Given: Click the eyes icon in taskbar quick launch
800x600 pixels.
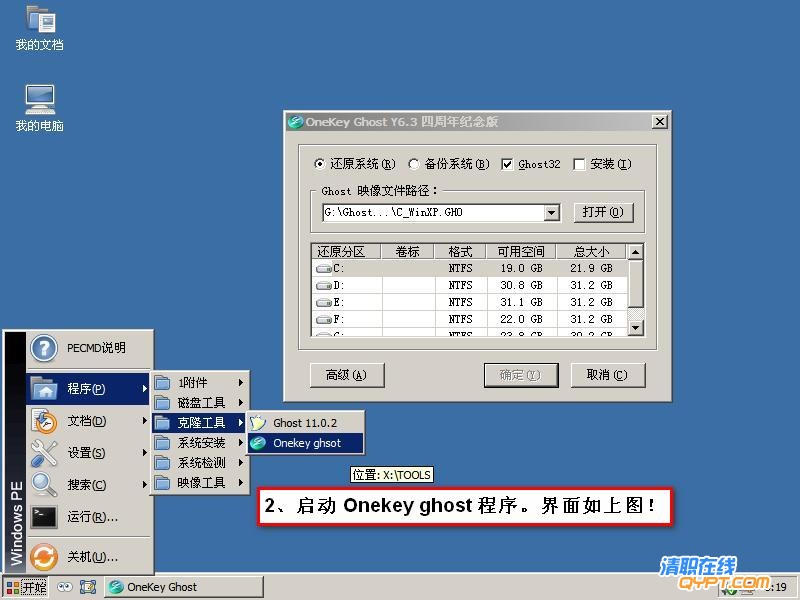Looking at the screenshot, I should [64, 587].
